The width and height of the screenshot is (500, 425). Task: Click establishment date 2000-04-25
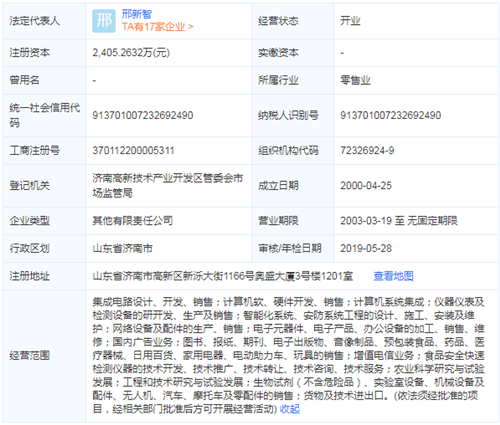[x=366, y=186]
